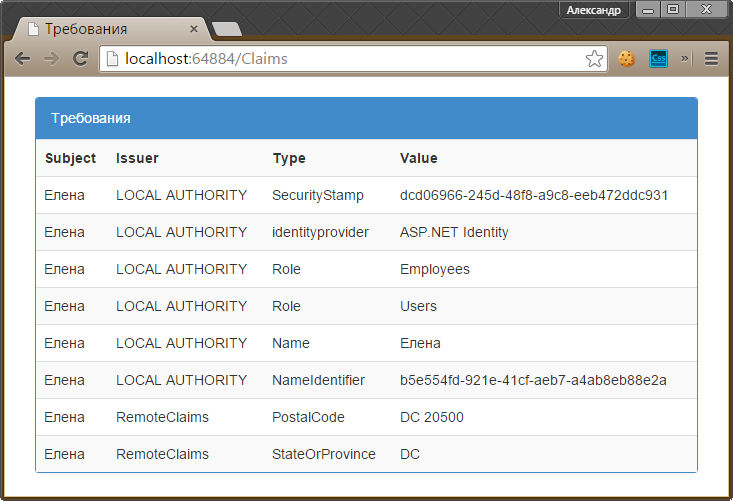The image size is (733, 501).
Task: Click RemoteClaims issuer in the PostalCode row
Action: click(162, 417)
